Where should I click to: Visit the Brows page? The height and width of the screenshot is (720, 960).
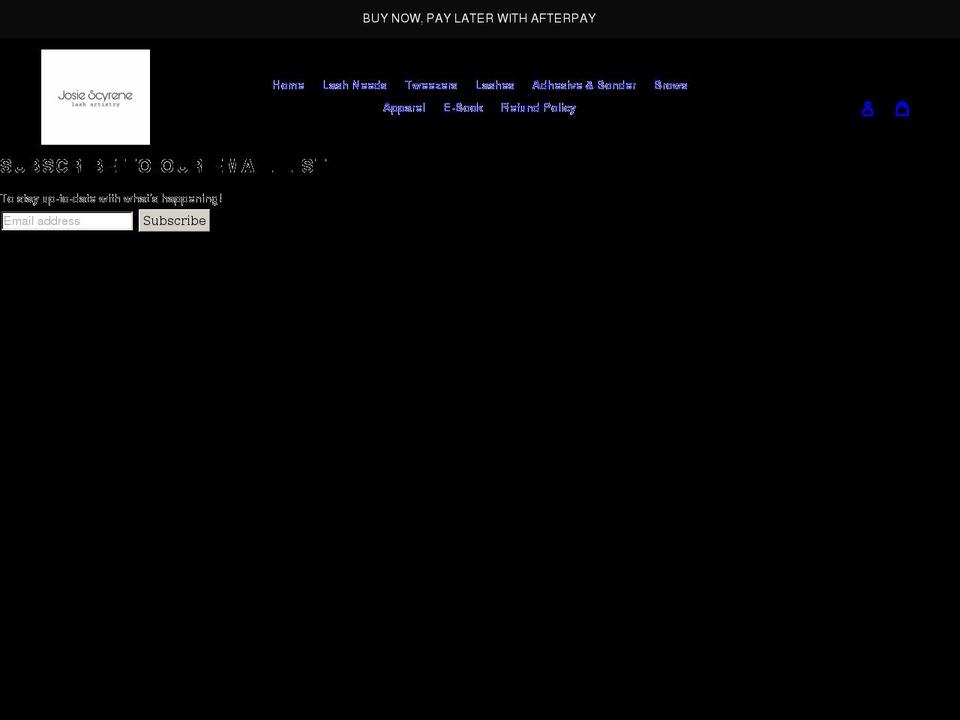pos(671,85)
